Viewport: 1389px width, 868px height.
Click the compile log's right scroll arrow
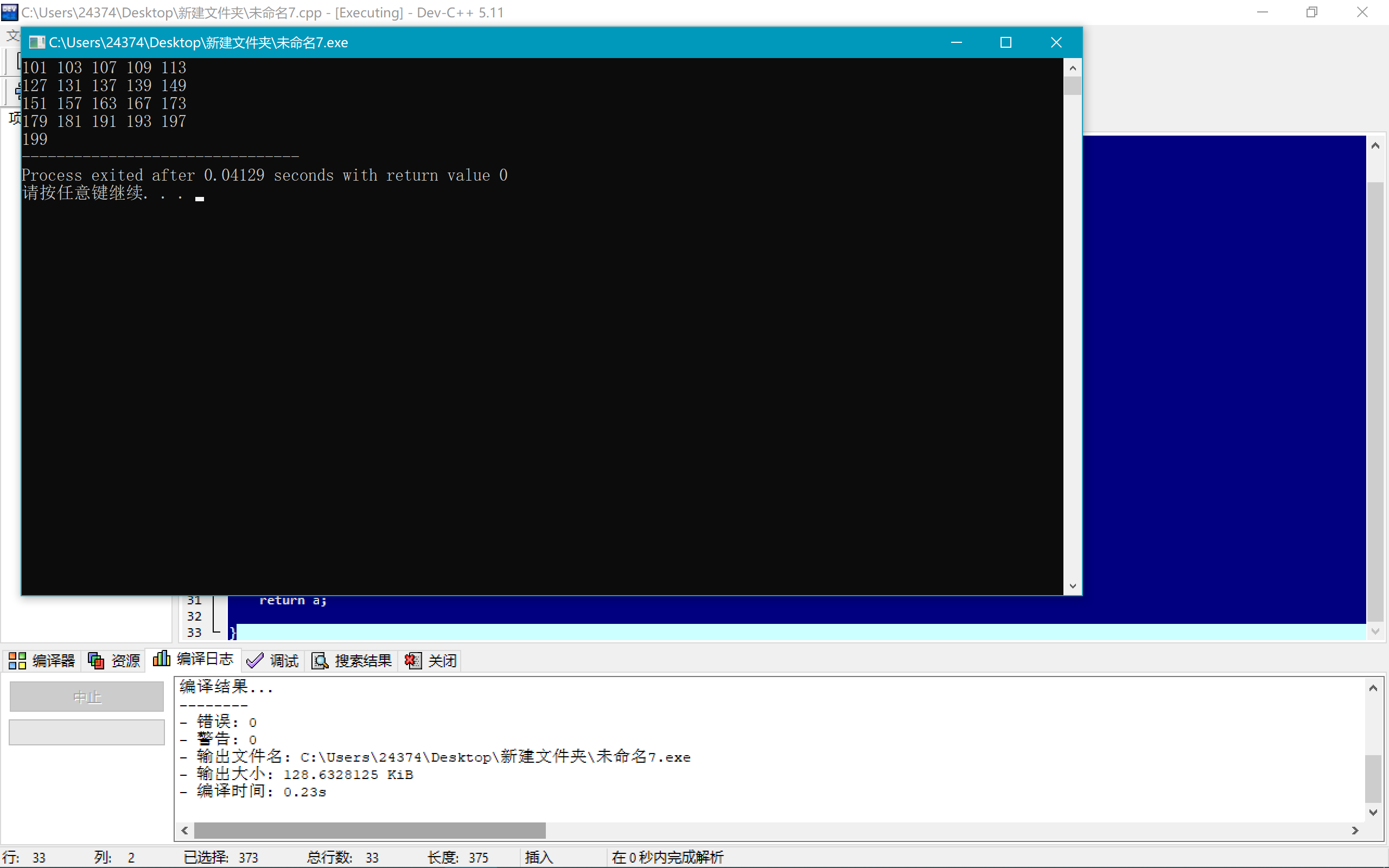pyautogui.click(x=1355, y=831)
